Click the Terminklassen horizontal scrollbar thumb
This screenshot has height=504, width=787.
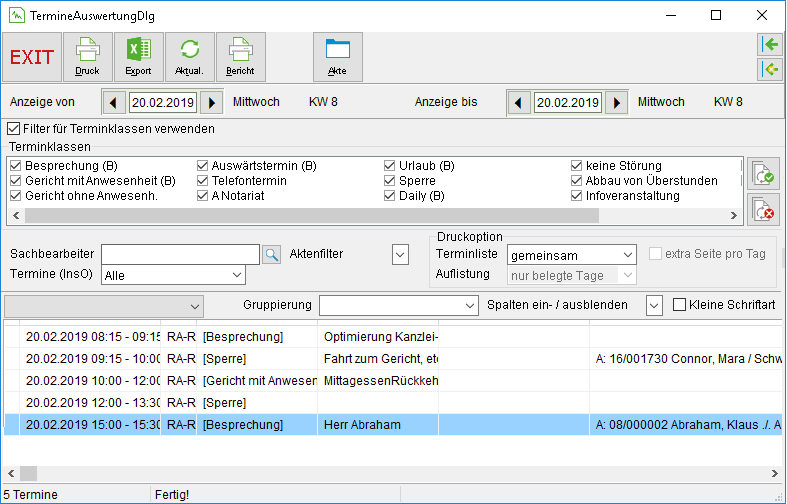(312, 215)
